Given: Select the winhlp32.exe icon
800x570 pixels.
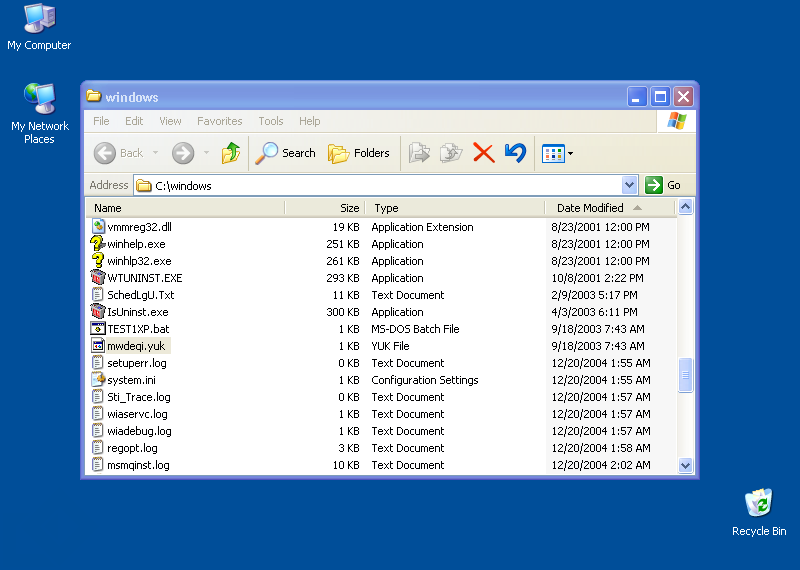Looking at the screenshot, I should pyautogui.click(x=98, y=261).
